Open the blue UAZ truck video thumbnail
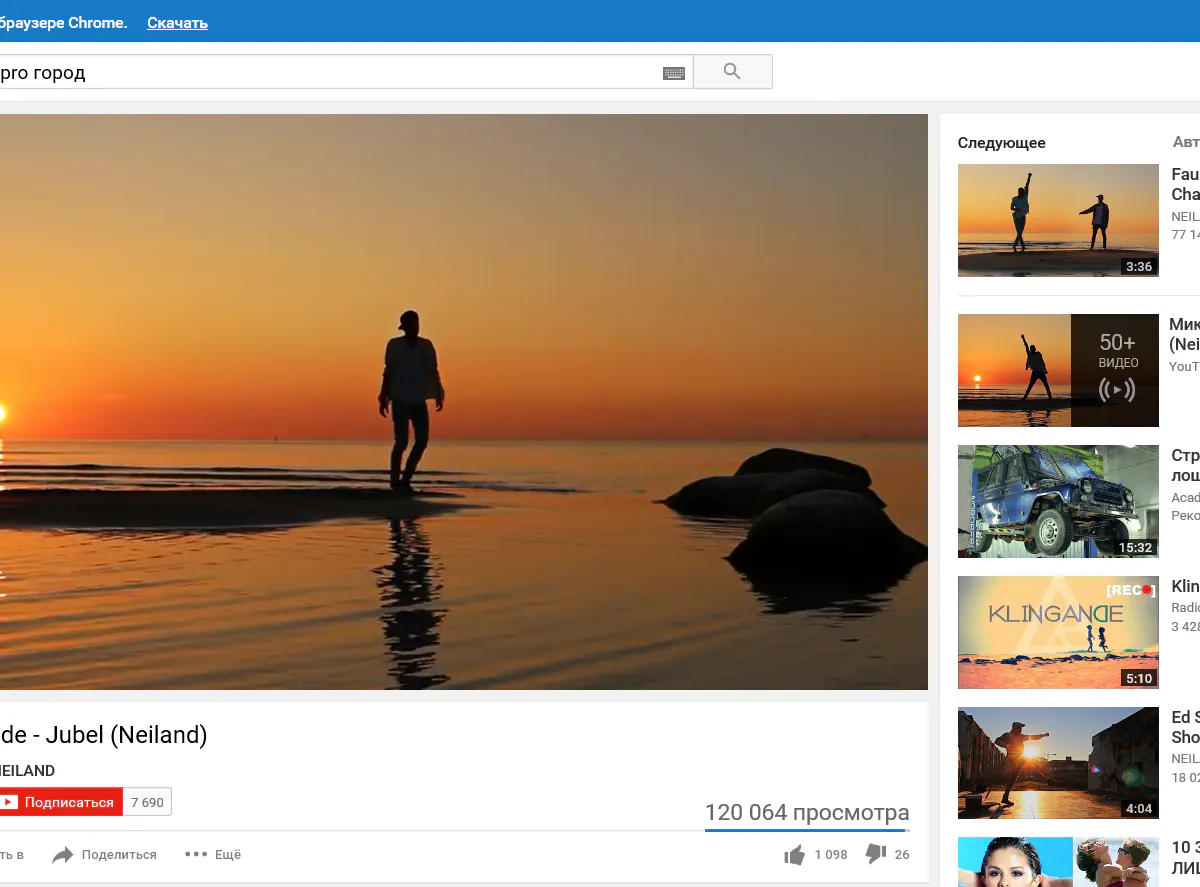Image resolution: width=1200 pixels, height=887 pixels. (x=1058, y=501)
